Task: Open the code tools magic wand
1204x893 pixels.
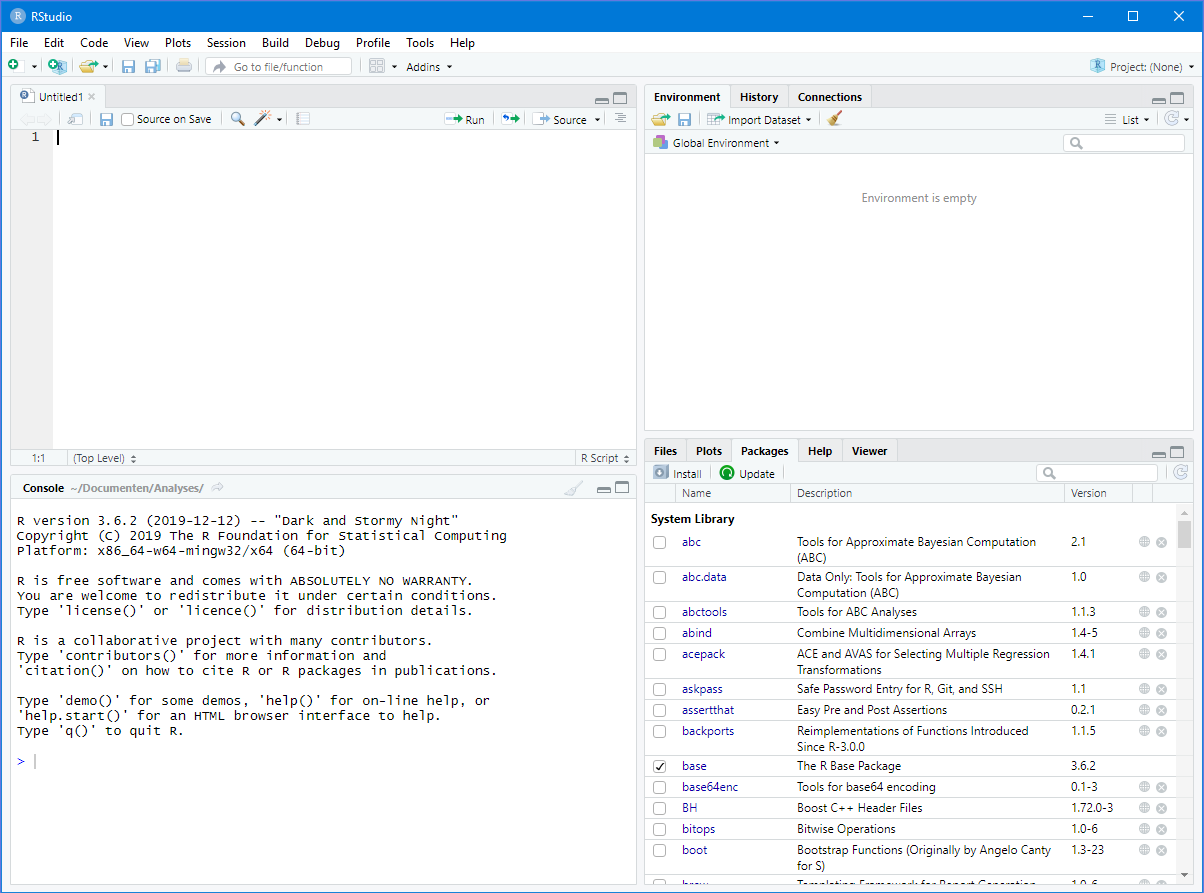Action: (x=263, y=119)
